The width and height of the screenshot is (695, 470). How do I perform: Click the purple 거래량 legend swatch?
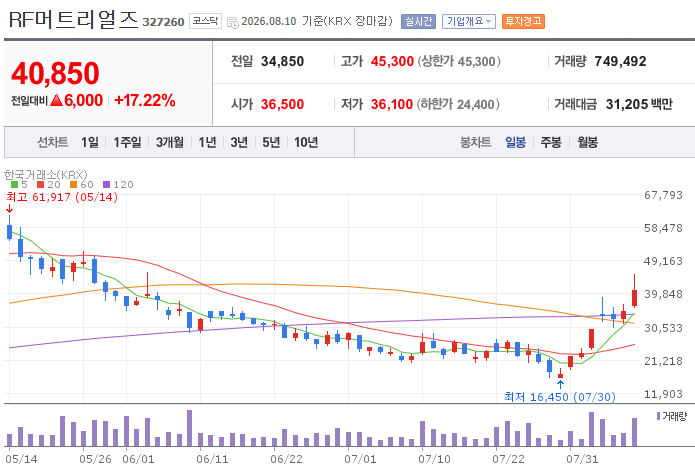658,416
